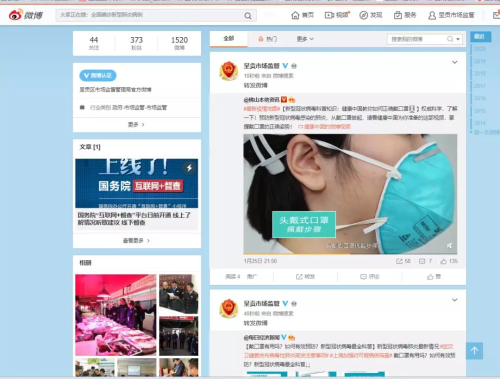The image size is (500, 379).
Task: Jump to year 2014 in timeline
Action: [x=480, y=123]
